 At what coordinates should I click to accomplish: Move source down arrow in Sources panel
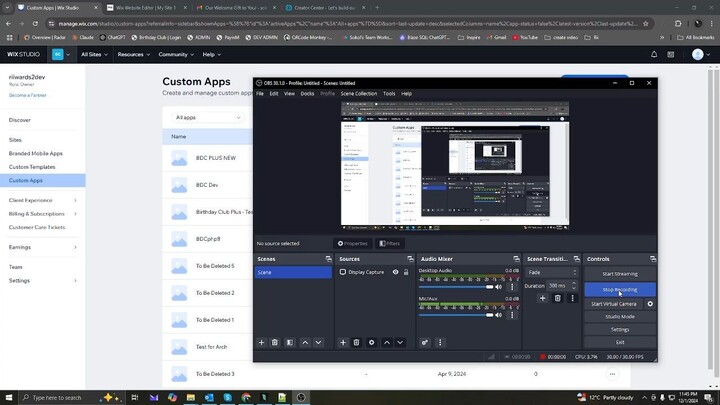click(x=400, y=343)
